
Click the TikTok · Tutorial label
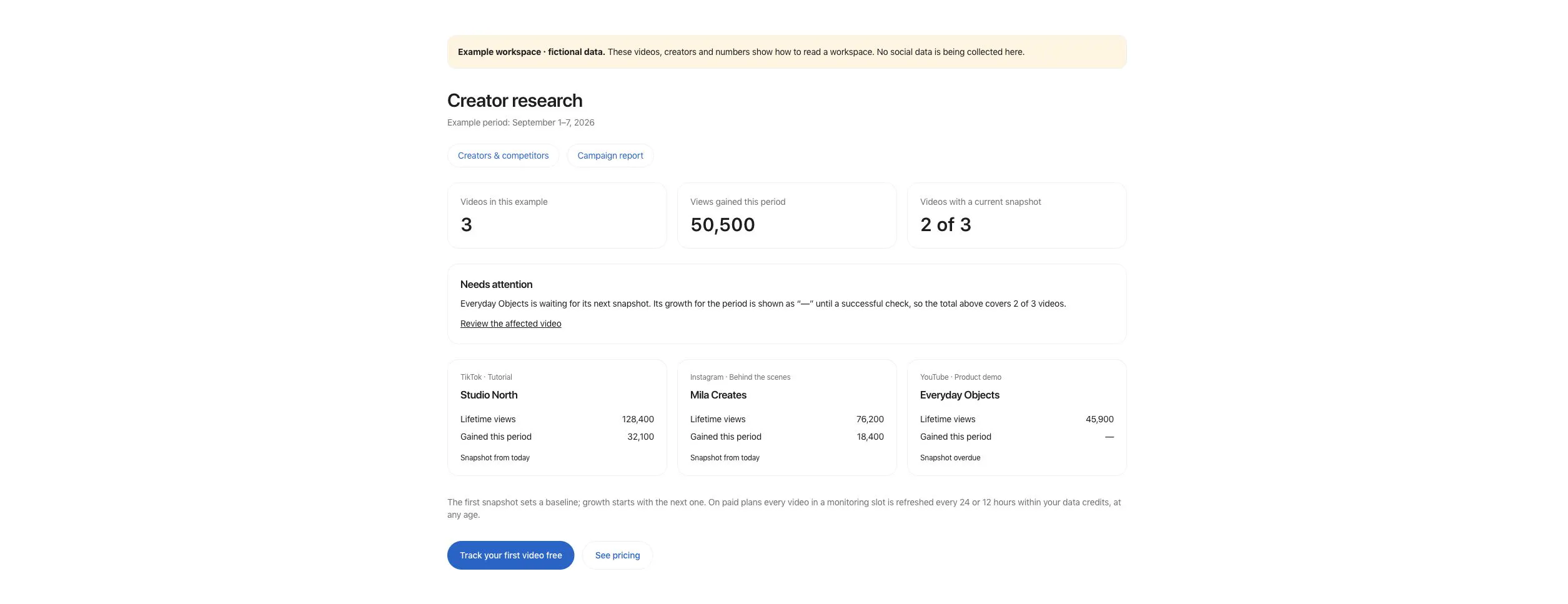tap(486, 377)
